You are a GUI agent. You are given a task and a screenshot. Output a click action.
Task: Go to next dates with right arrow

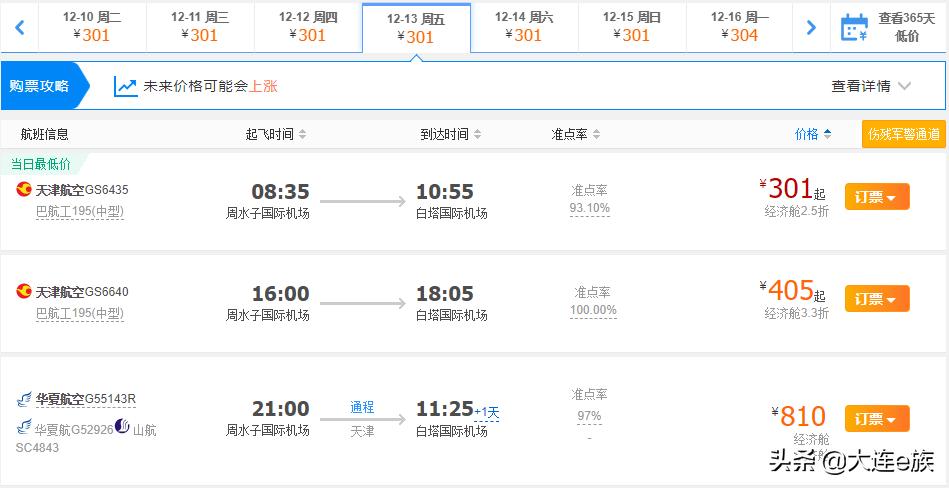(811, 27)
